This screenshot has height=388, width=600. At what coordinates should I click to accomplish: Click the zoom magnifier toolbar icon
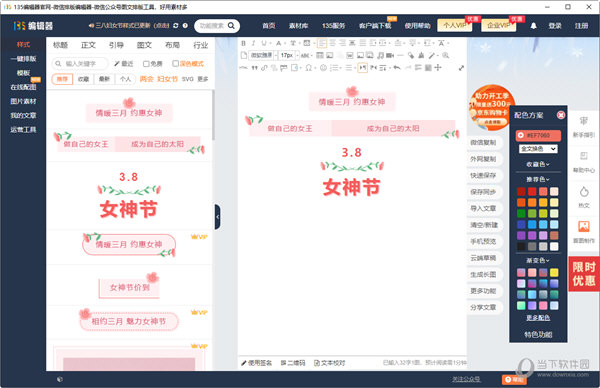tap(445, 55)
